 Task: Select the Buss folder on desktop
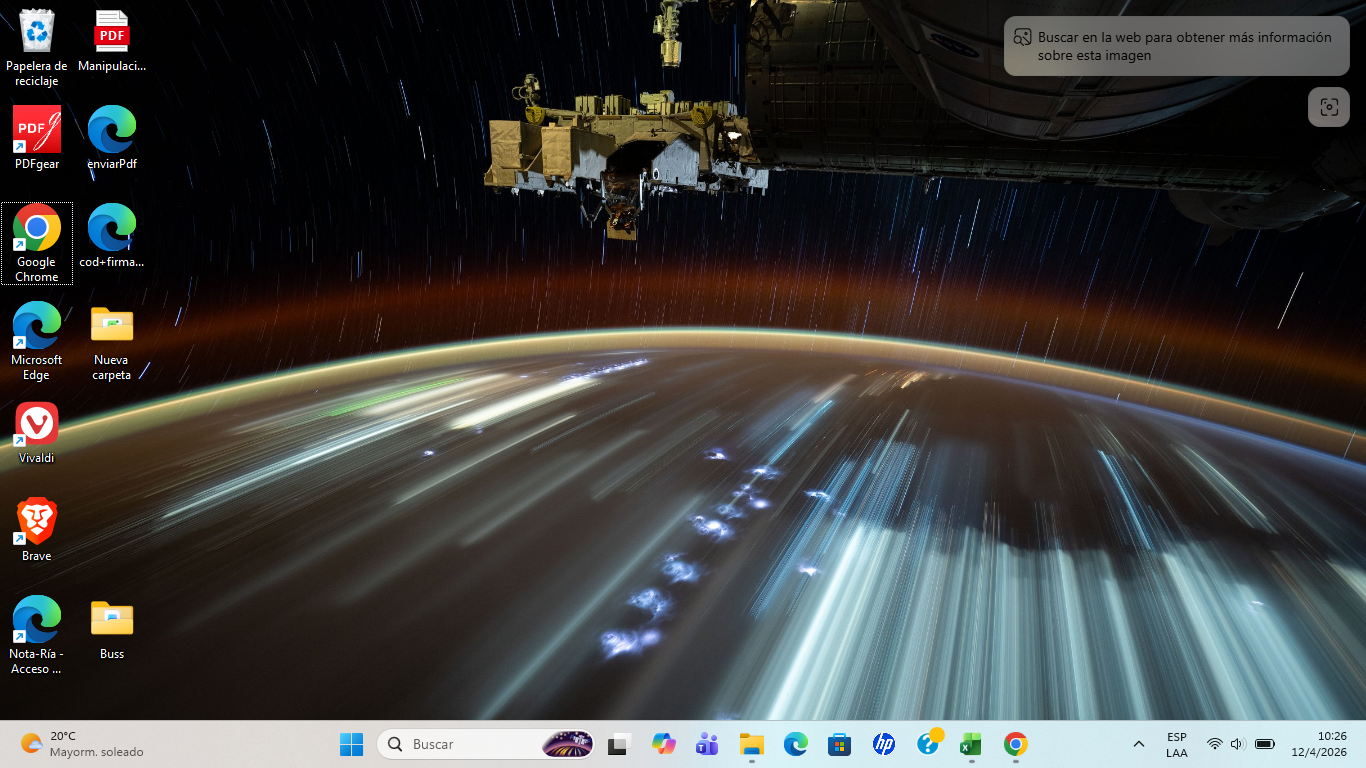tap(112, 628)
